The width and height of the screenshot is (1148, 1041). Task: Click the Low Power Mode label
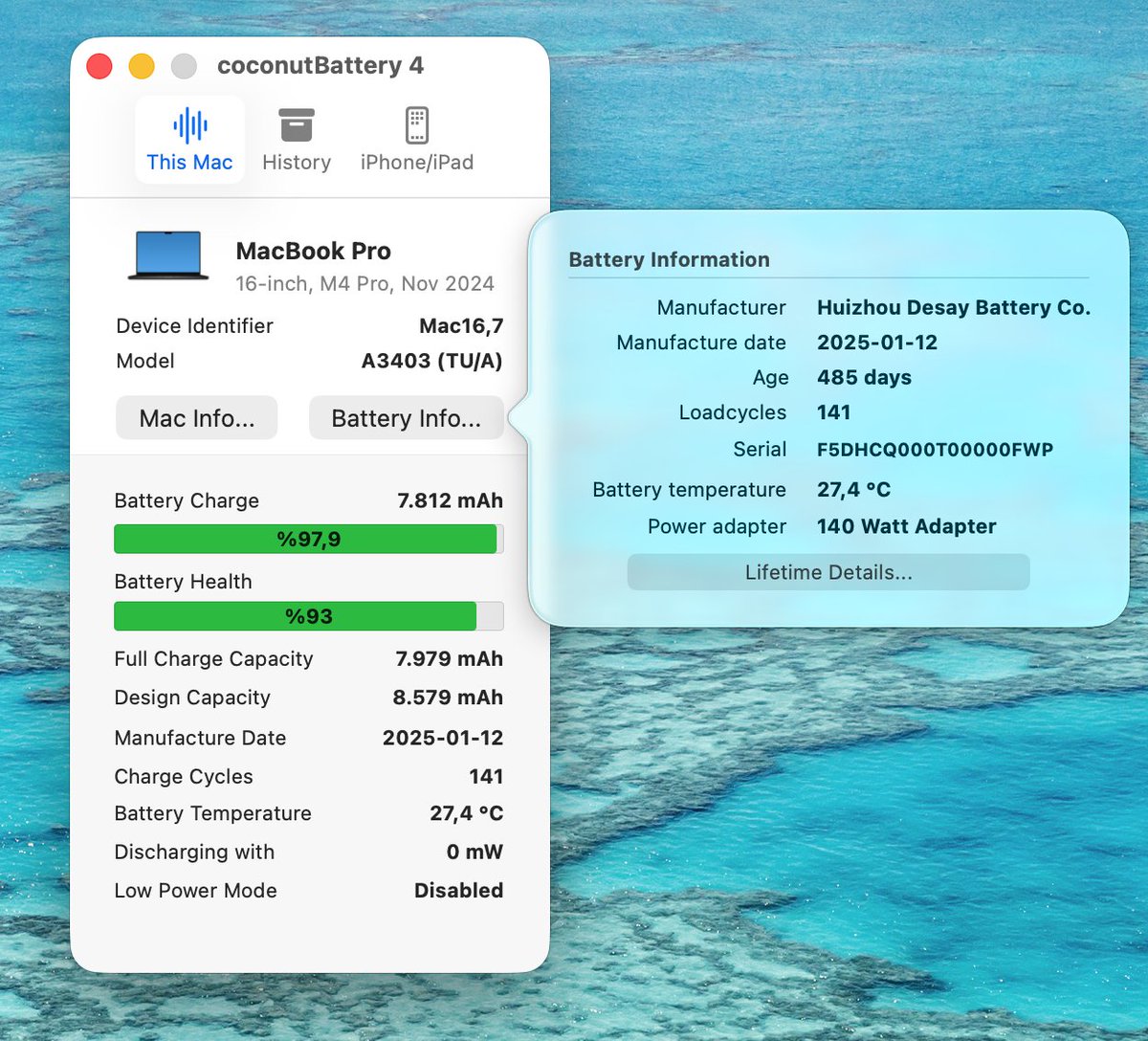195,890
